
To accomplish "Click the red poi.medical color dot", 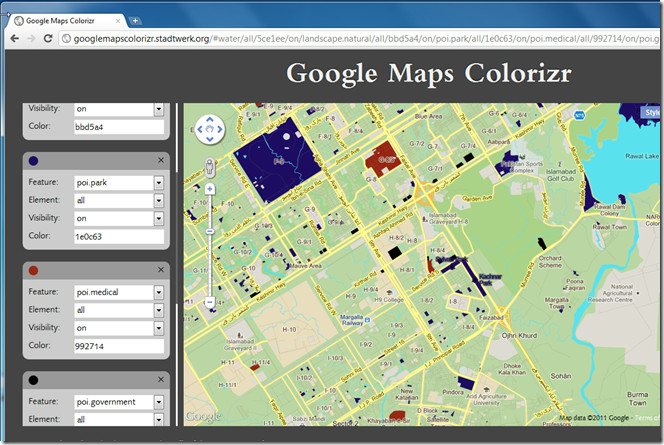I will (x=33, y=271).
